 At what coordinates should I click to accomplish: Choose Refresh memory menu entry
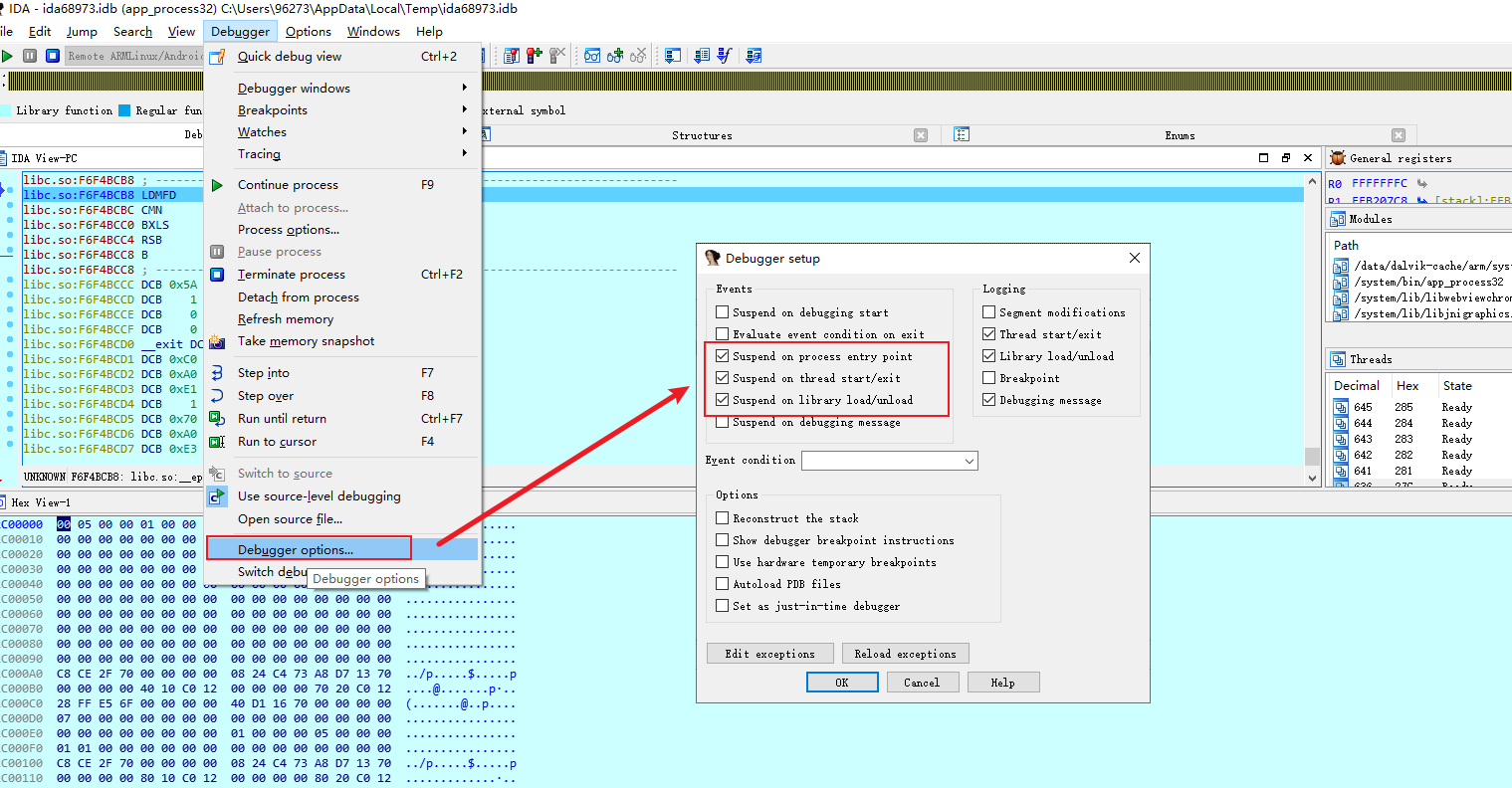point(342,318)
